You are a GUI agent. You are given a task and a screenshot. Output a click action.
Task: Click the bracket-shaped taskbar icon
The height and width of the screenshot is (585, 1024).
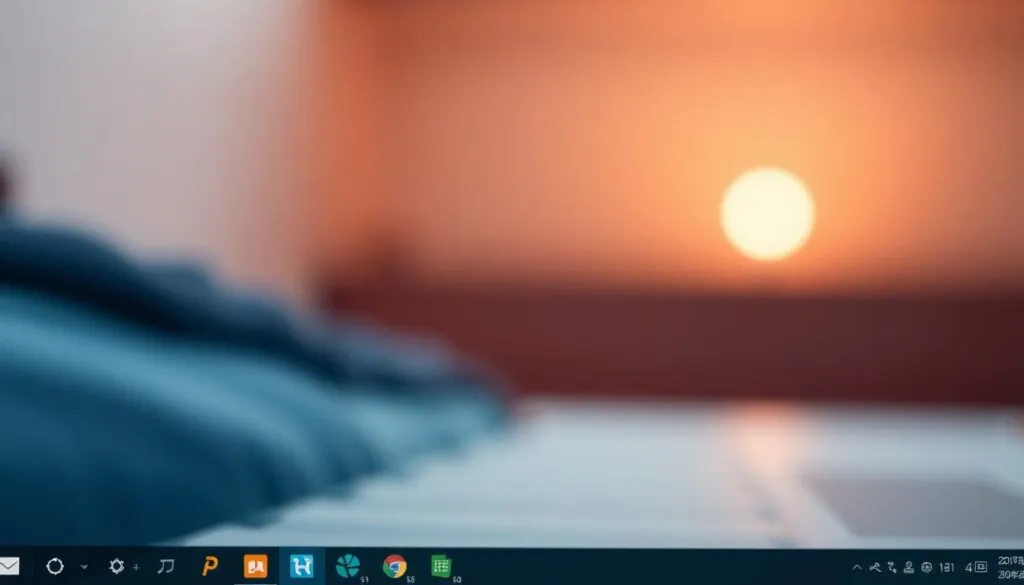click(165, 568)
